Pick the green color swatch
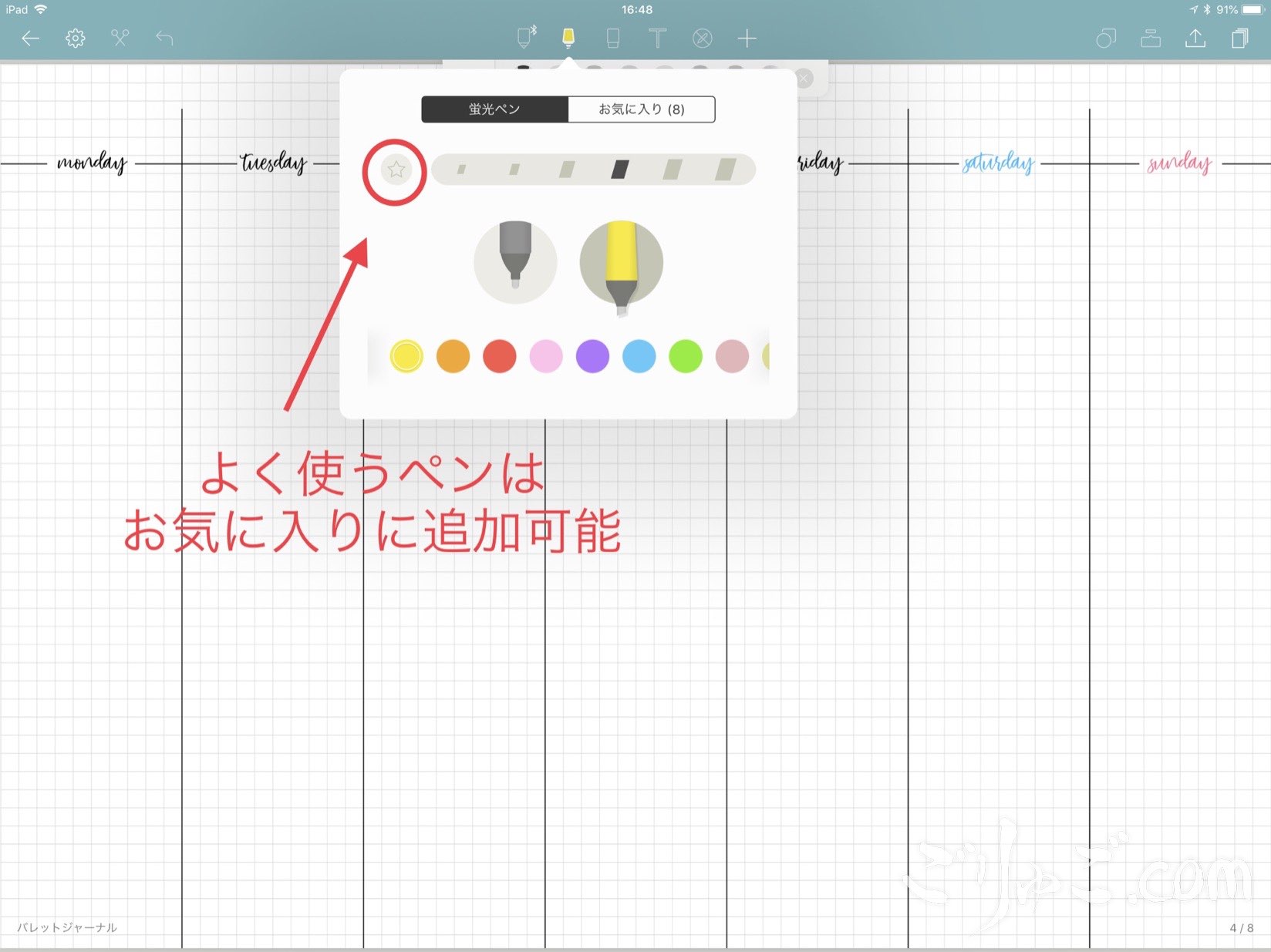 (x=686, y=356)
